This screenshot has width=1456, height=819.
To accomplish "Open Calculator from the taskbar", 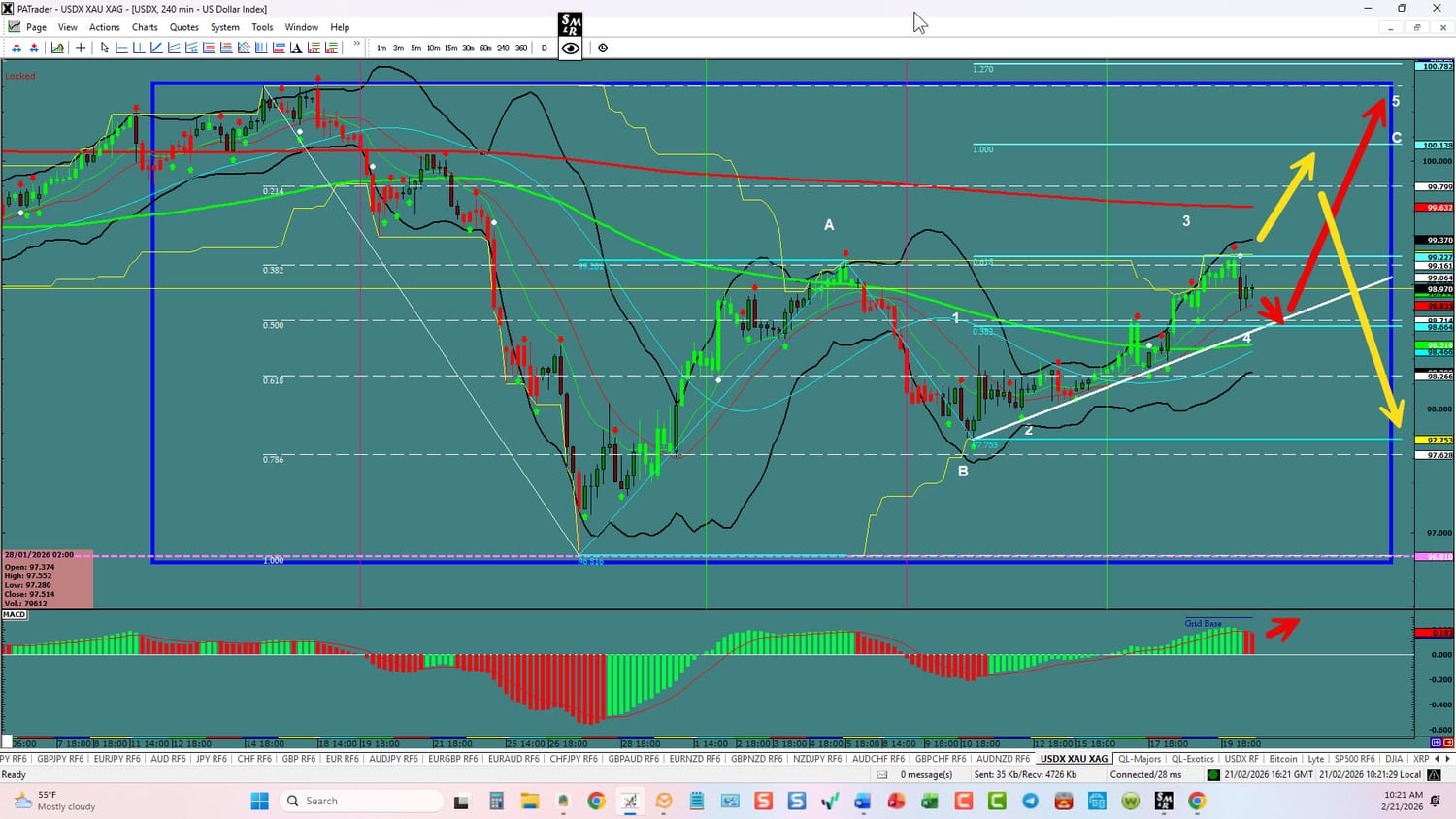I will [x=496, y=801].
